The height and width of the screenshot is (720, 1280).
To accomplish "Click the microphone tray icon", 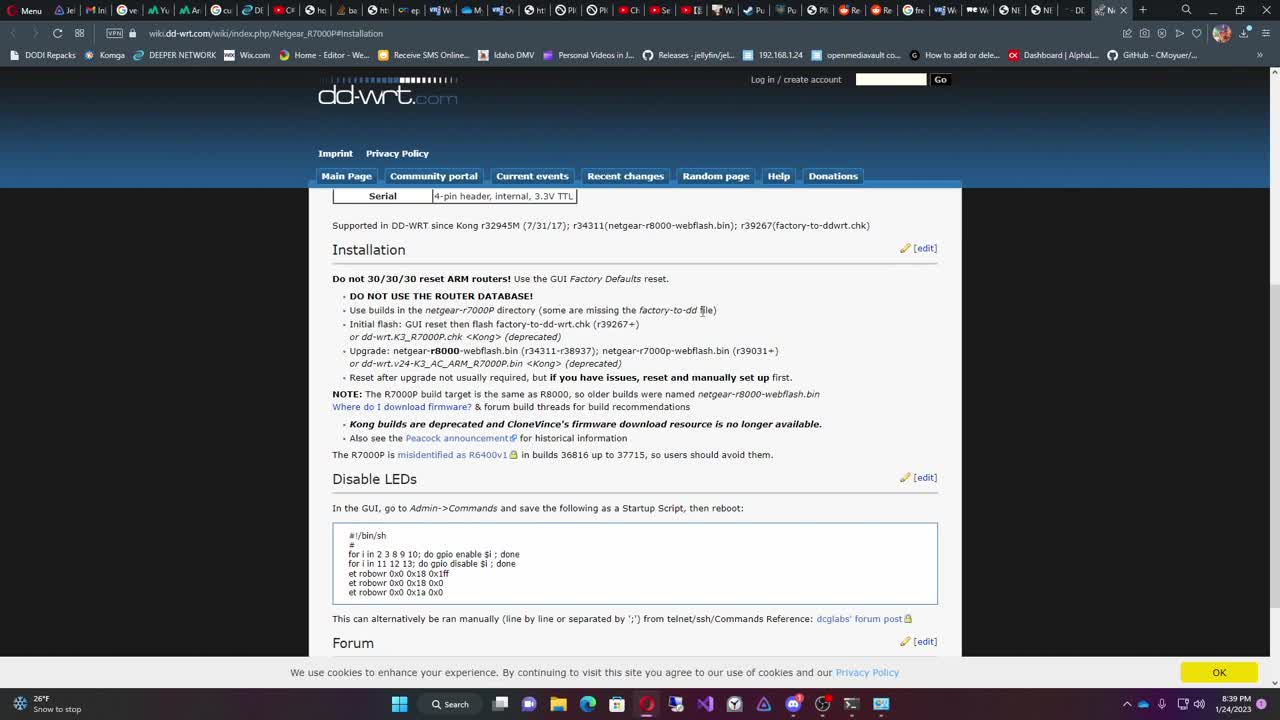I will [x=1162, y=704].
